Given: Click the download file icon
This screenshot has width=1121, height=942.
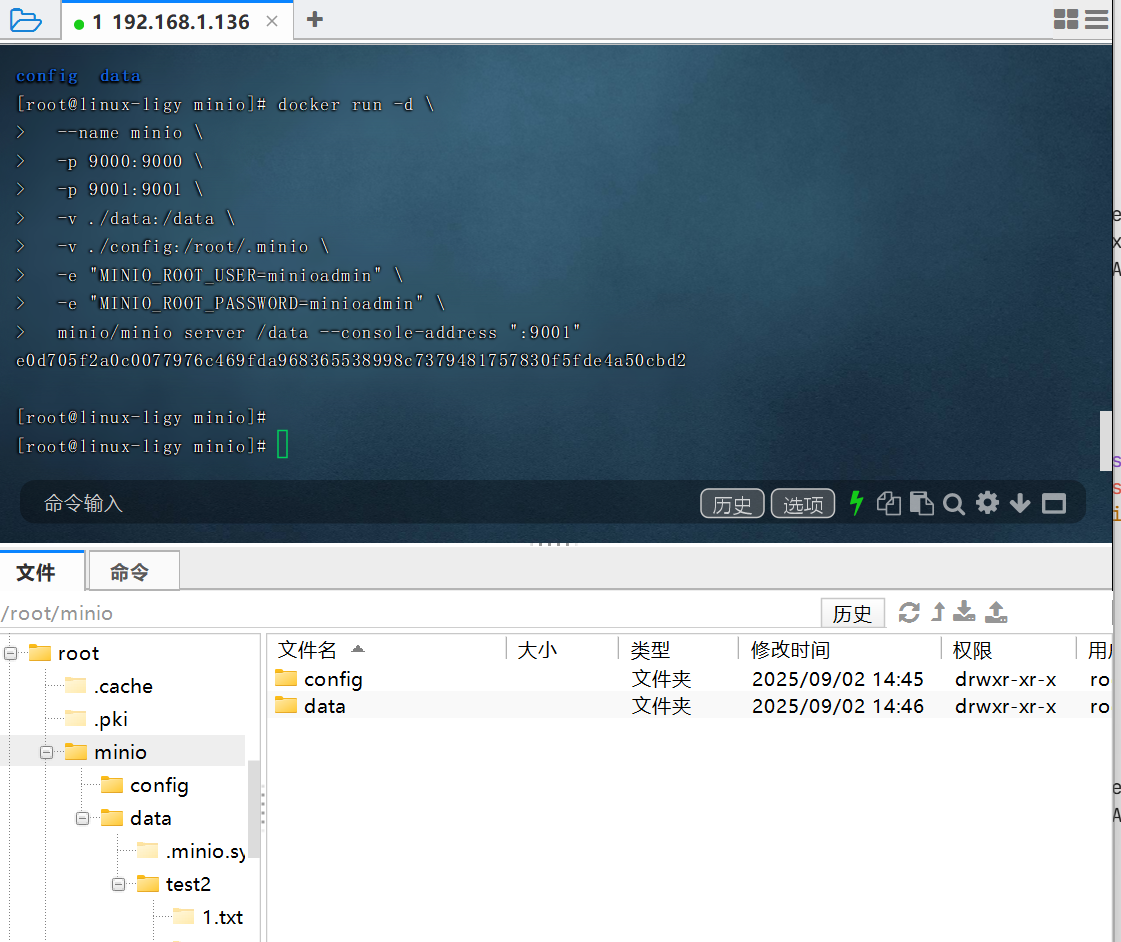Looking at the screenshot, I should point(964,612).
